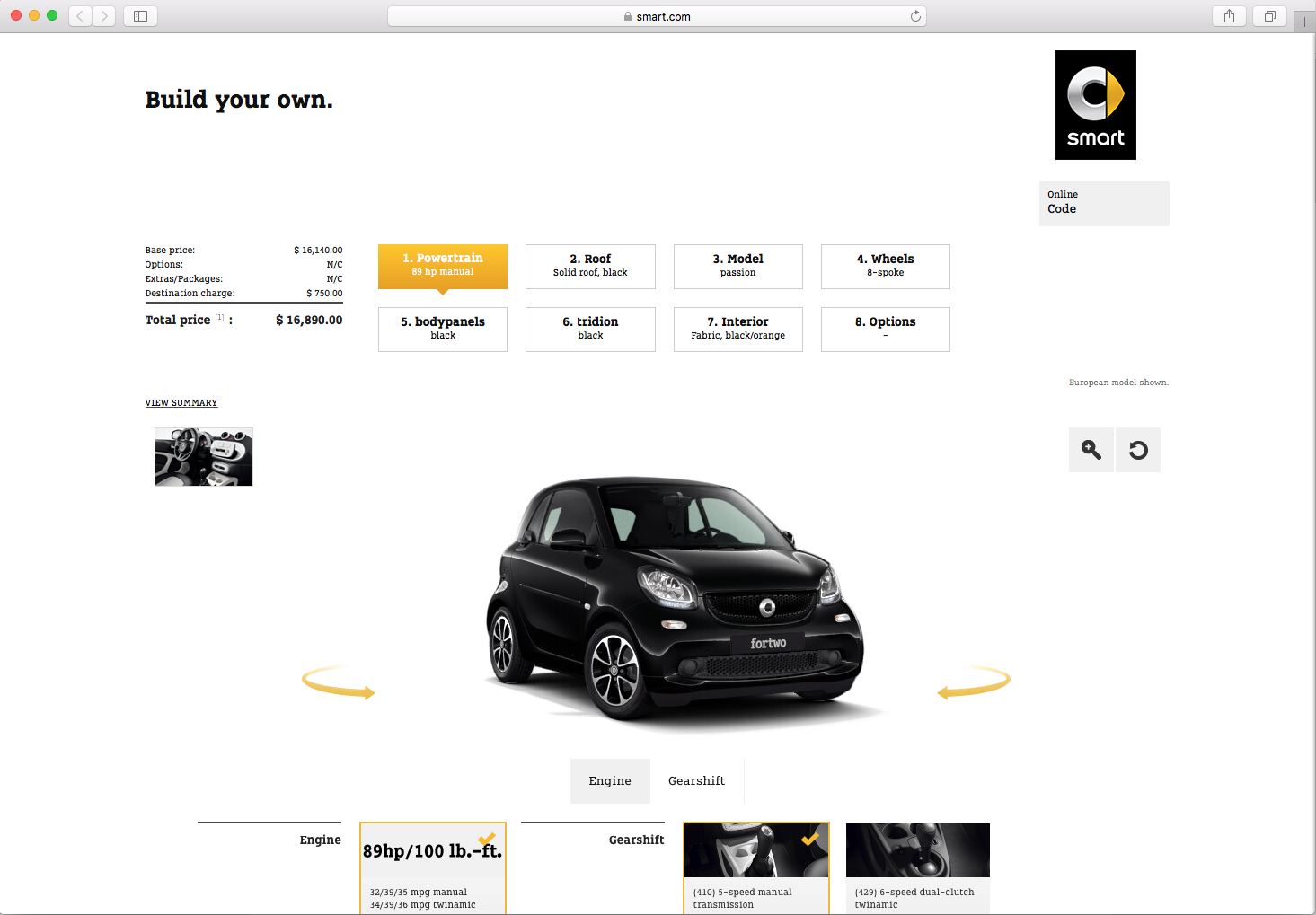This screenshot has height=915, width=1316.
Task: Switch to the Engine sub-tab
Action: pos(610,781)
